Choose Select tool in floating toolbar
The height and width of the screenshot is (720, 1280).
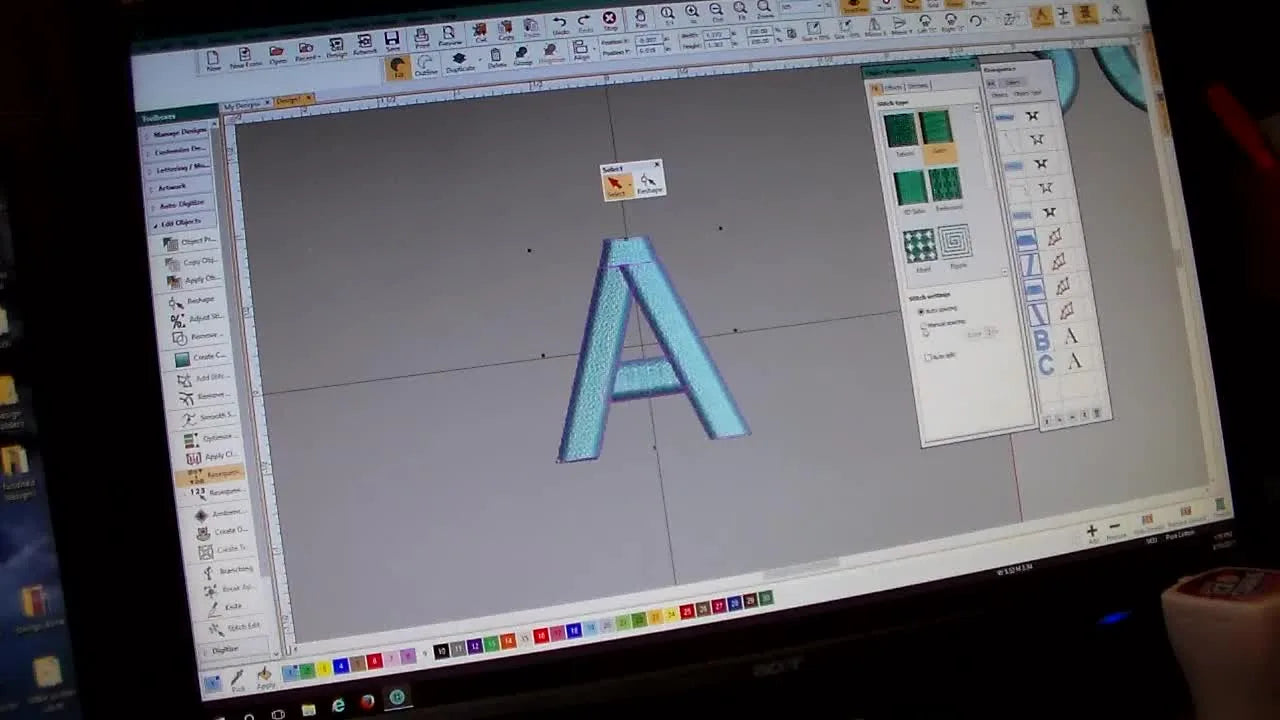coord(616,185)
